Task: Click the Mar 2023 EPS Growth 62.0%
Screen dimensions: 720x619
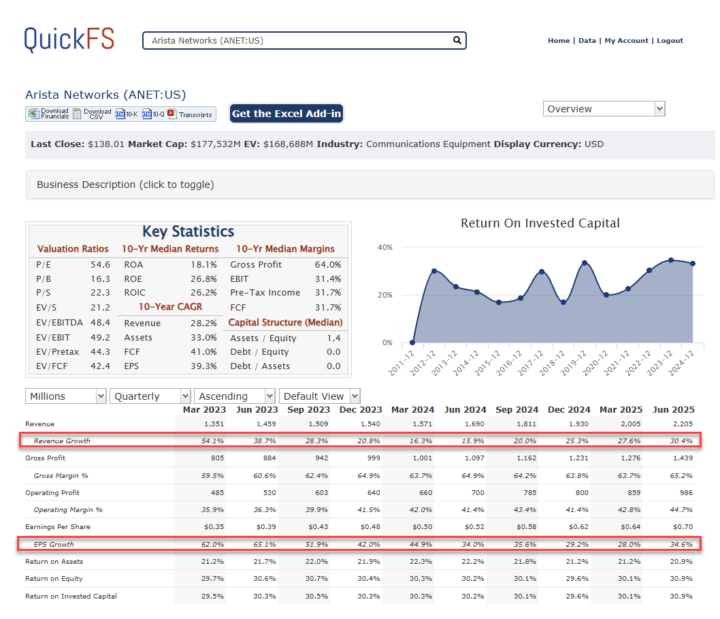Action: pos(213,544)
